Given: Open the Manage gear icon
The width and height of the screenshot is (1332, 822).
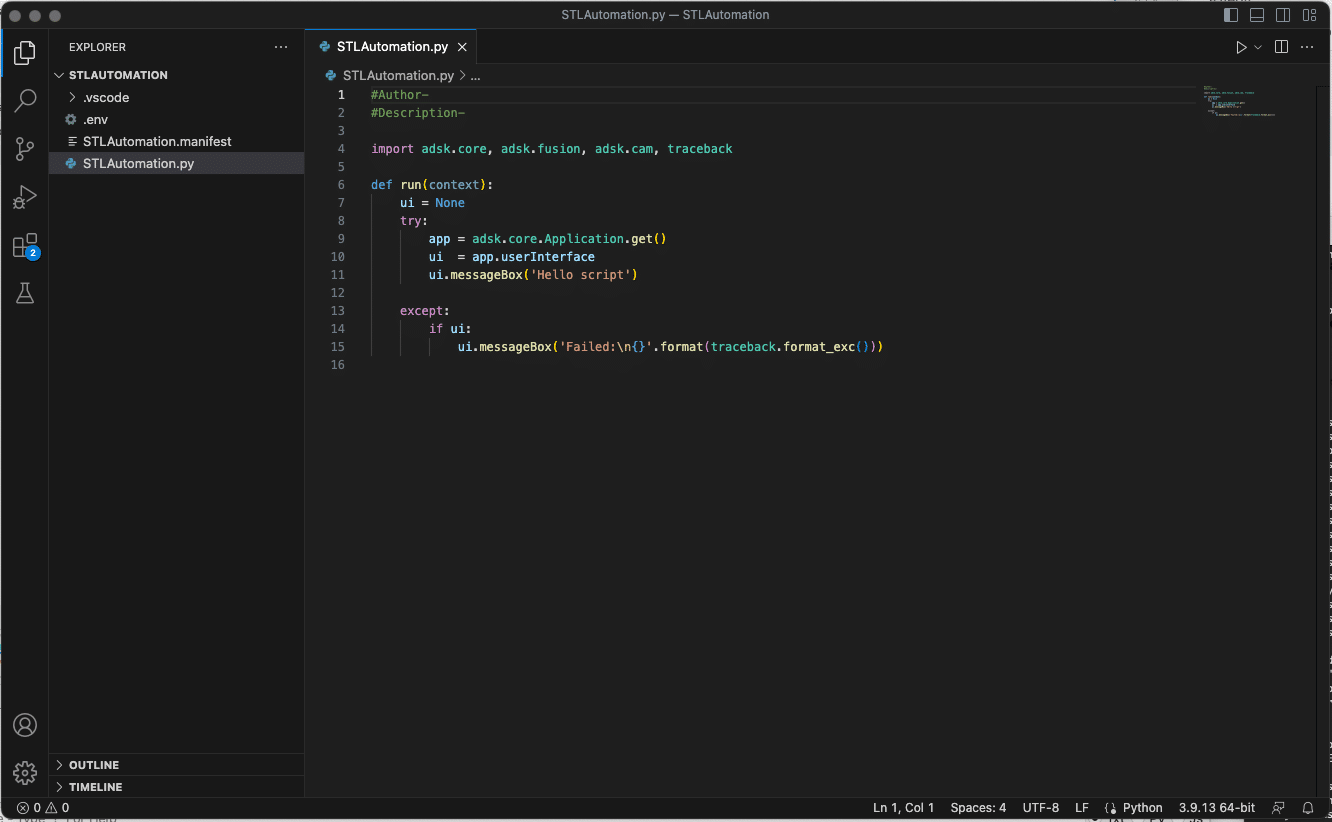Looking at the screenshot, I should (25, 772).
